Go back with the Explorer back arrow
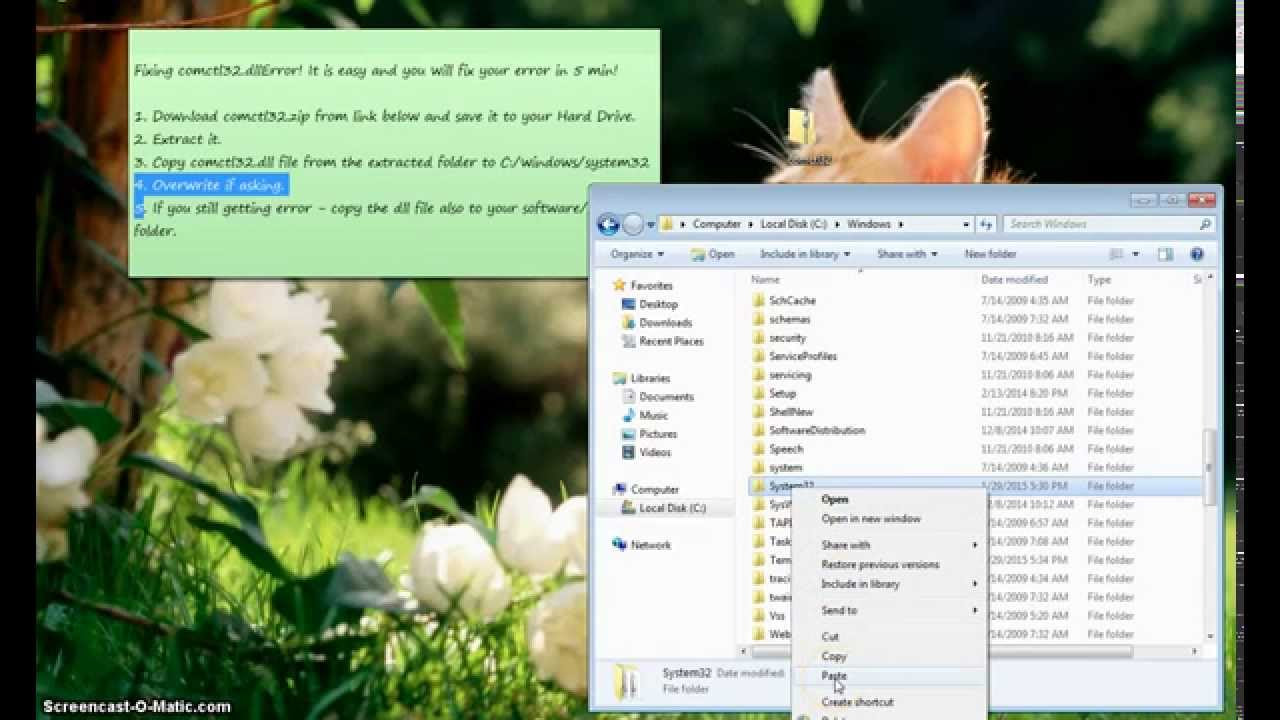Screen dimensions: 1280x720 point(608,225)
